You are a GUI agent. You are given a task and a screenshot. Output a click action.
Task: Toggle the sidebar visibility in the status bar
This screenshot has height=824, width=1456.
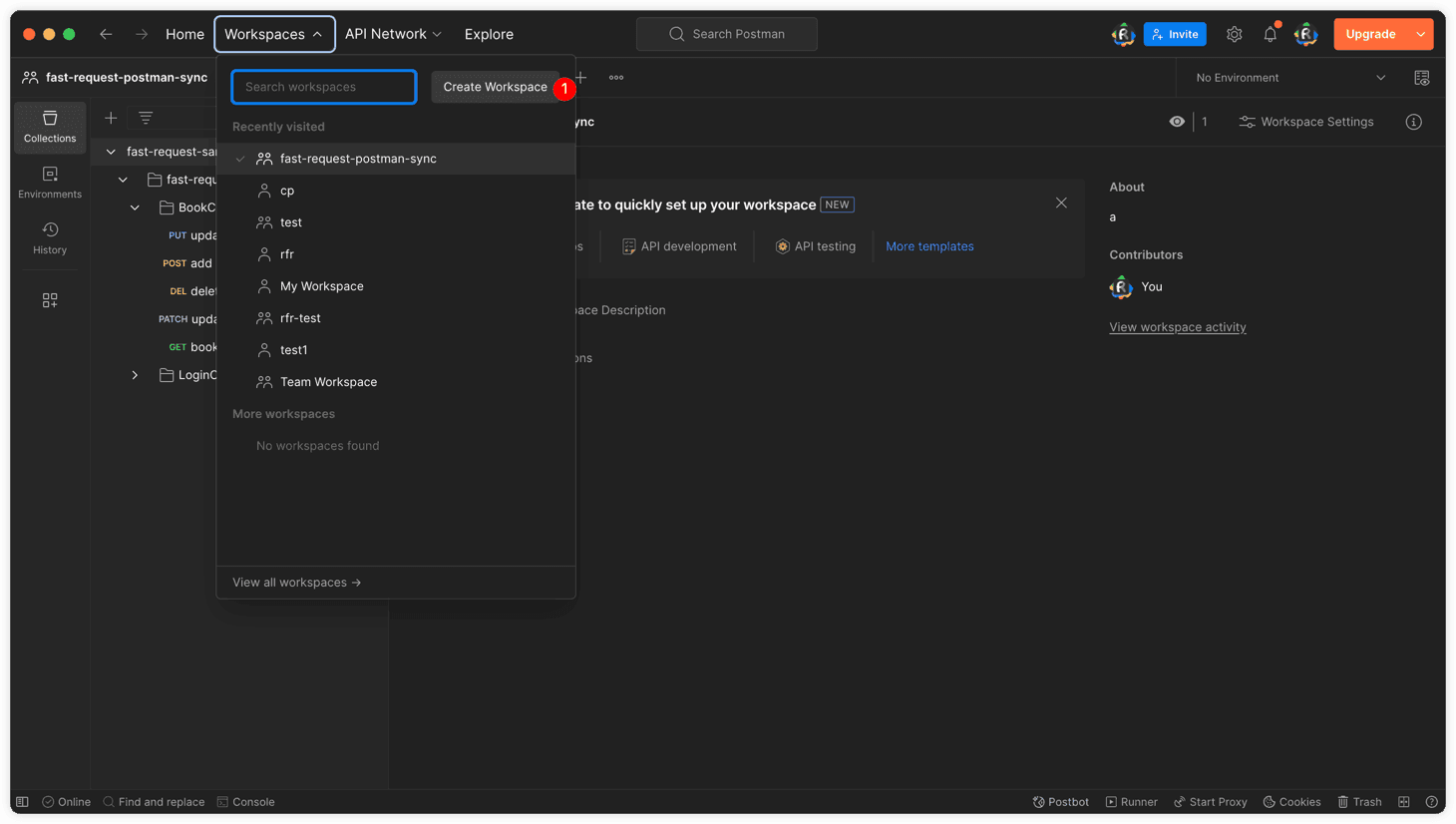click(x=22, y=802)
